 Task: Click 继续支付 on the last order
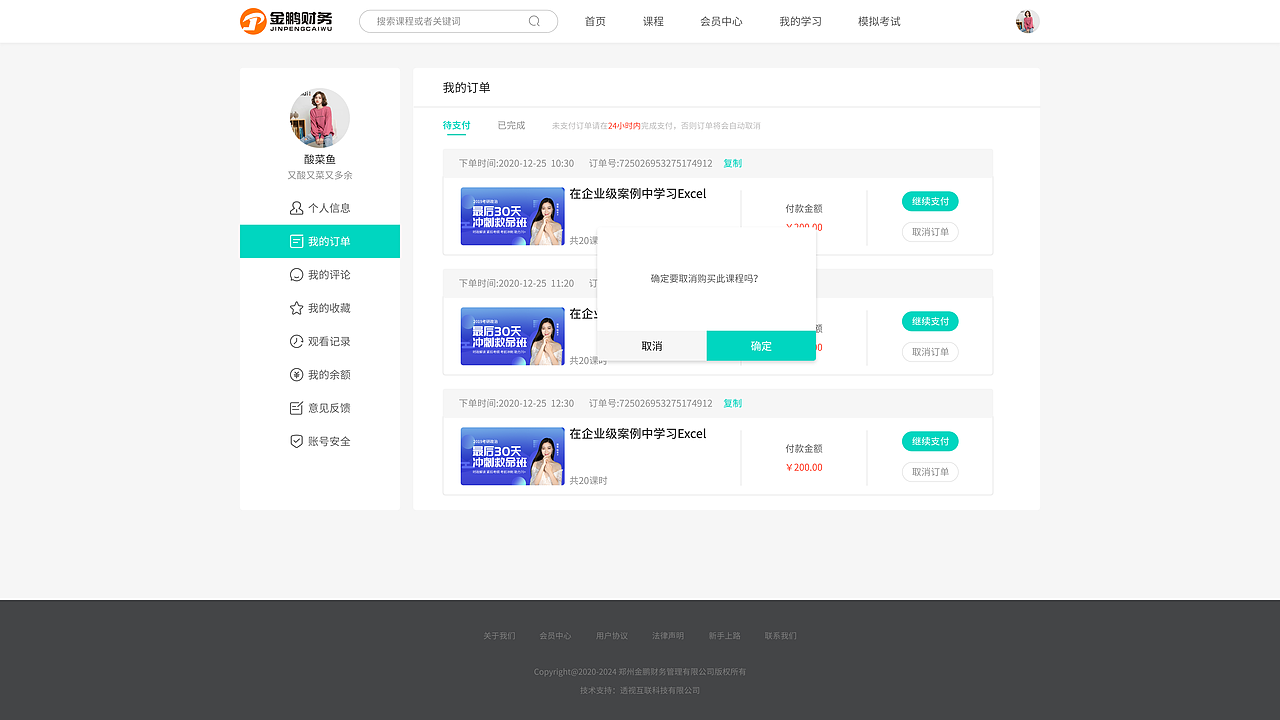coord(929,441)
